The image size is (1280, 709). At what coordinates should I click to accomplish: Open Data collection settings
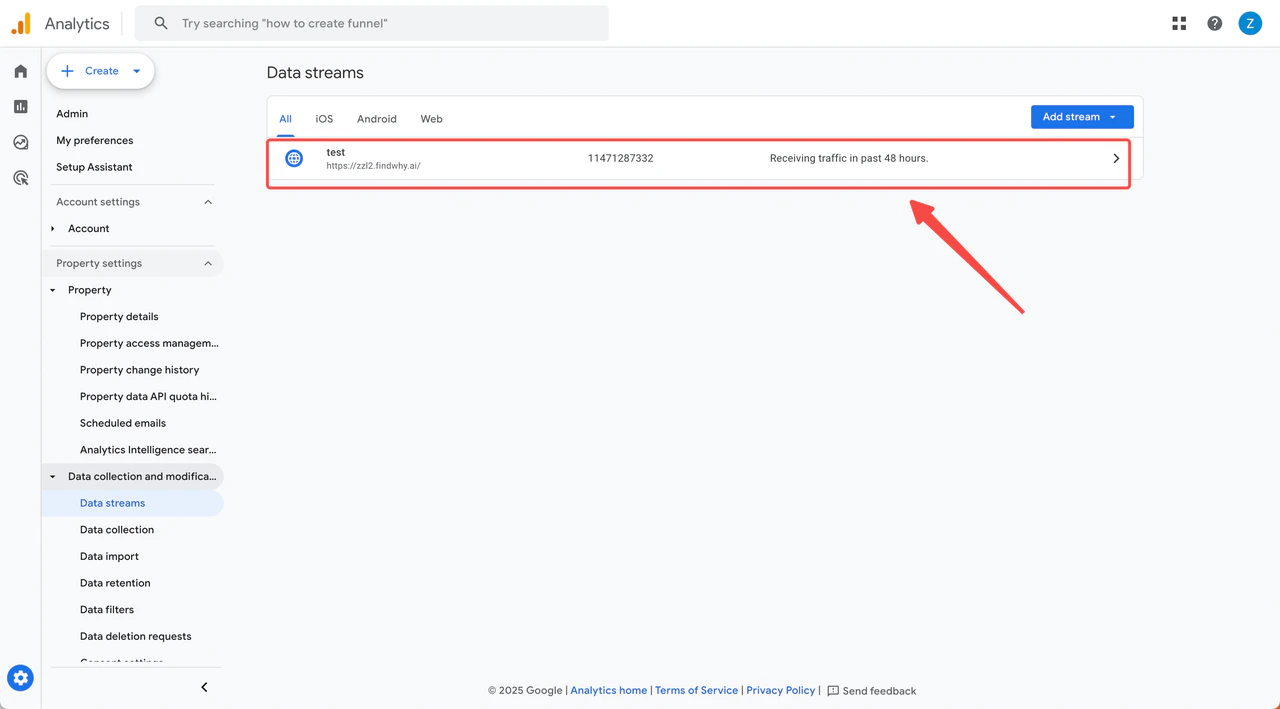point(117,530)
